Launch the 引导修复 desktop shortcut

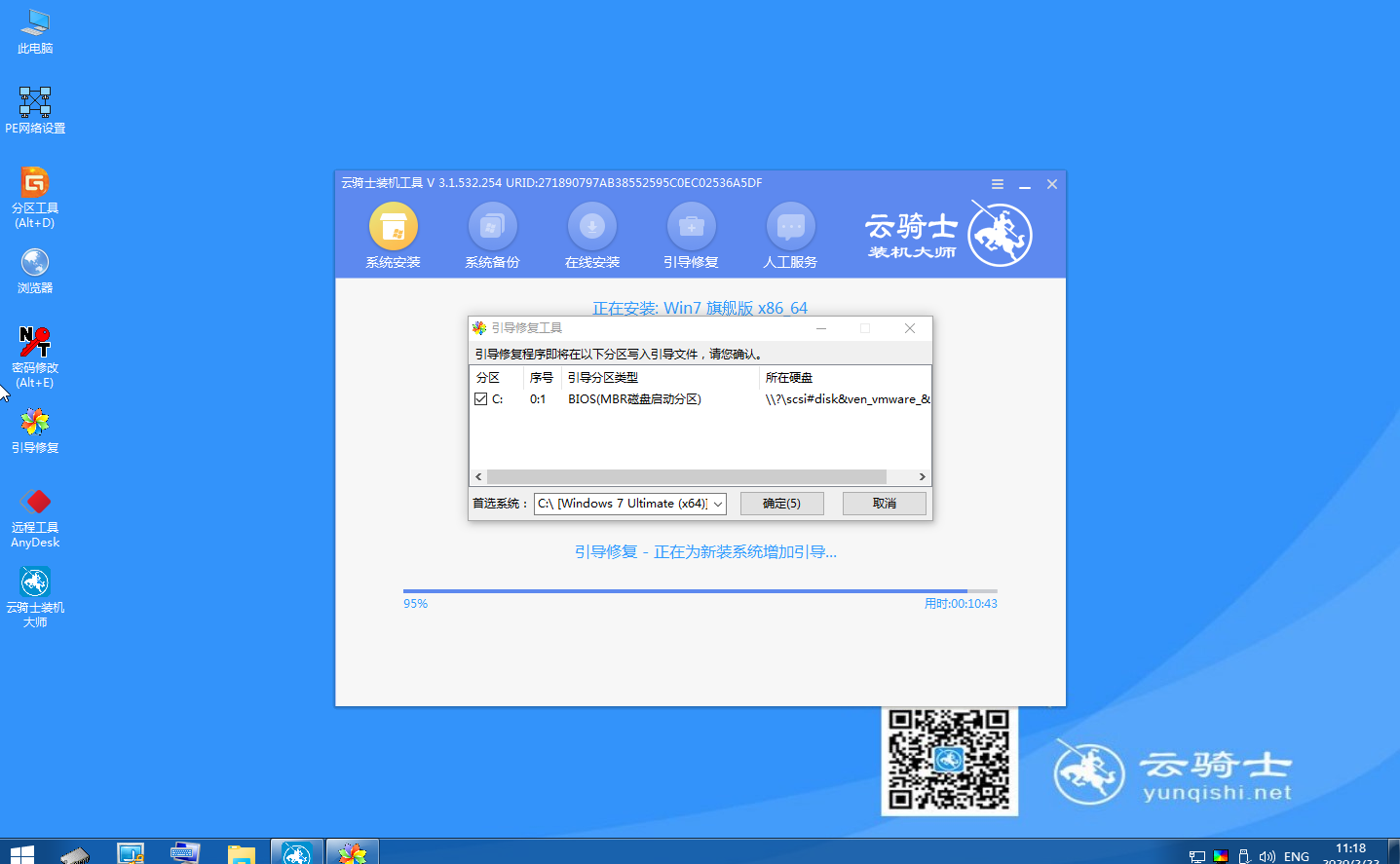[34, 427]
